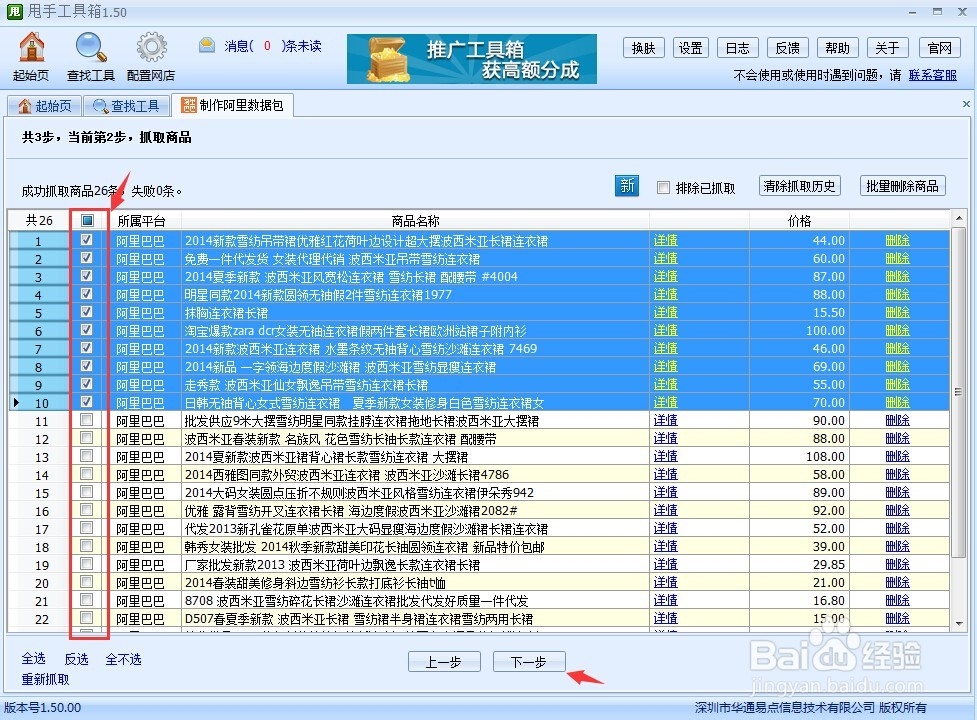Click the house icon on 起始页 tab
977x720 pixels.
(24, 104)
